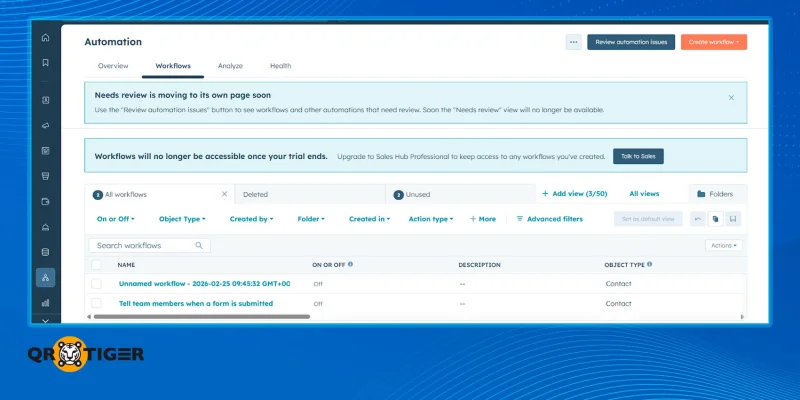800x400 pixels.
Task: Click the Add view (3/50) link
Action: coord(574,194)
